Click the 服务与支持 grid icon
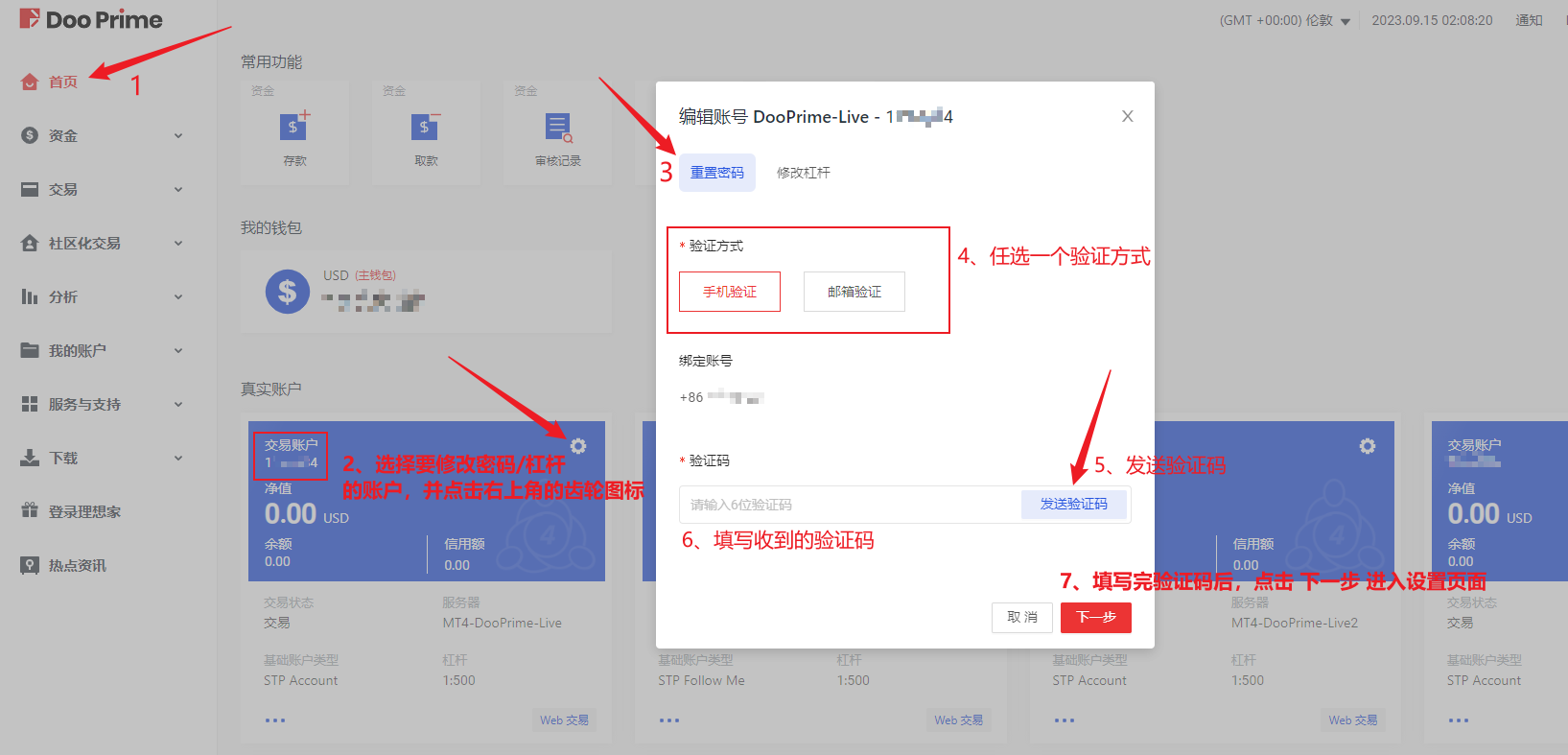Screen dimensions: 1568x755 tap(30, 404)
